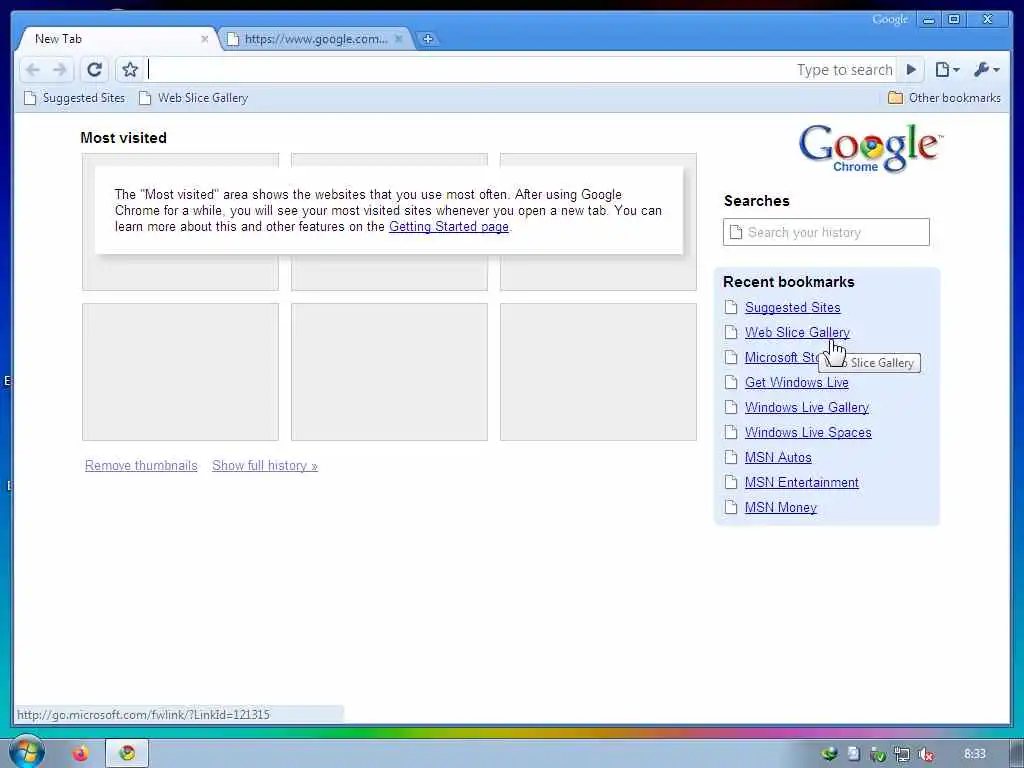Open Suggested Sites in Recent bookmarks
1024x768 pixels.
(x=792, y=308)
